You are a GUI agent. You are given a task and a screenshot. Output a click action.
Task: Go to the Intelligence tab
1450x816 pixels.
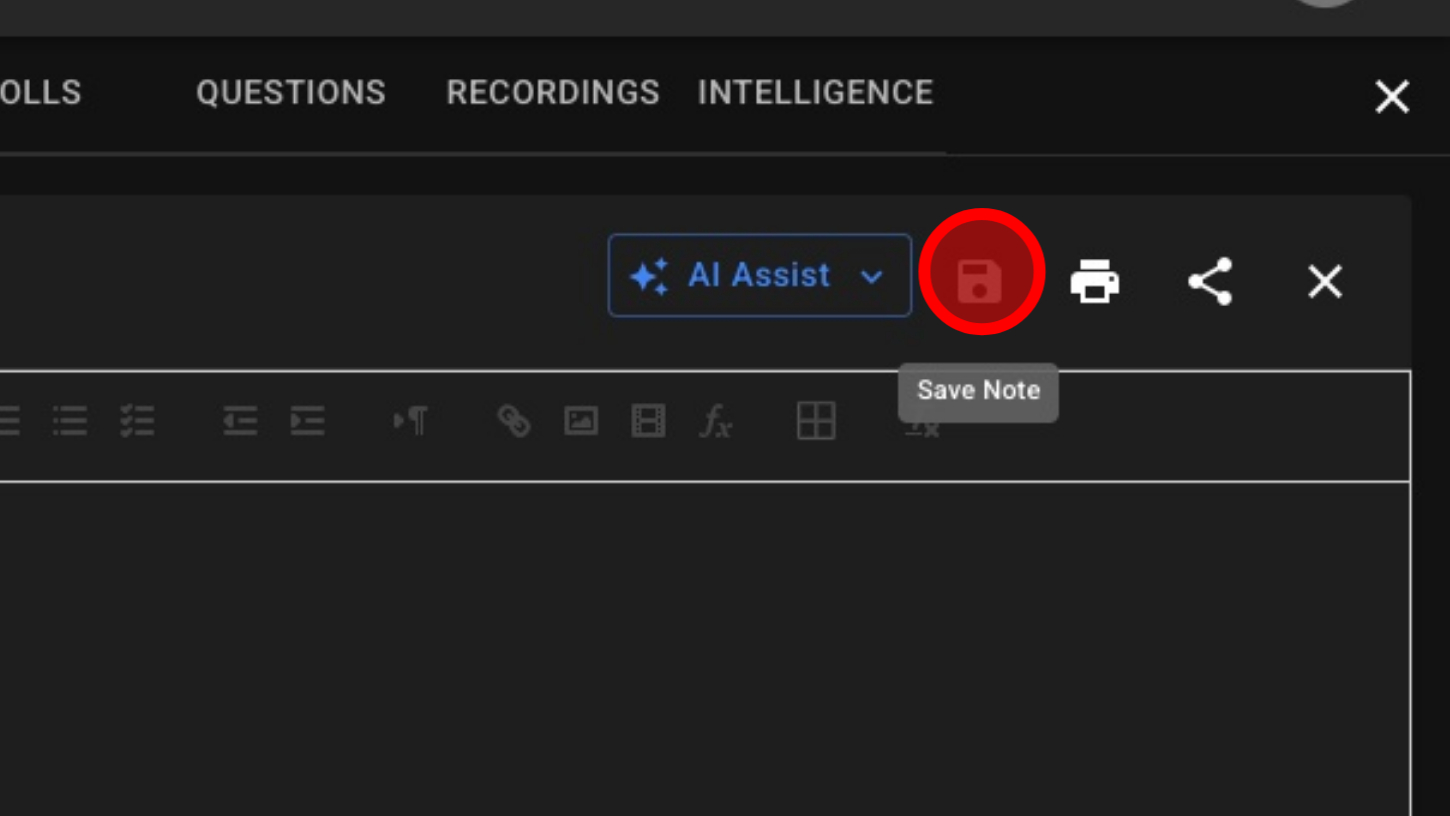tap(815, 93)
